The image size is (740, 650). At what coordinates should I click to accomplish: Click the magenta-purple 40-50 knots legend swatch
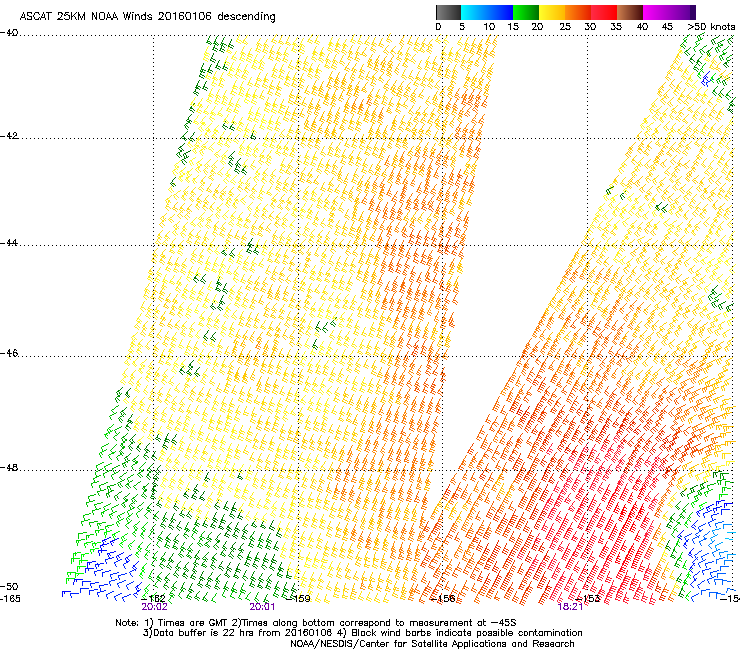click(x=669, y=12)
